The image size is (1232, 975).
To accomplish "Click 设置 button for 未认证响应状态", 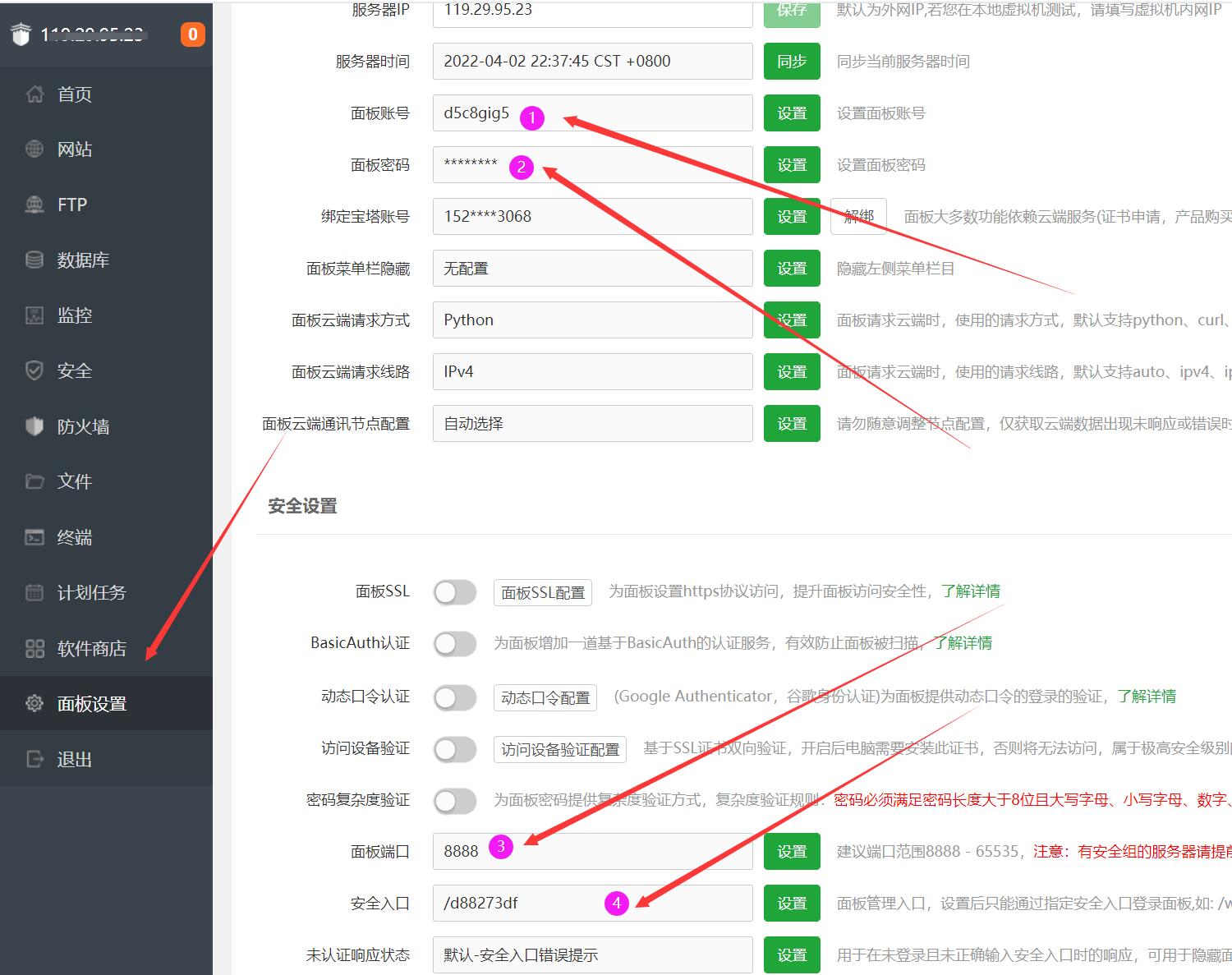I will pyautogui.click(x=792, y=955).
